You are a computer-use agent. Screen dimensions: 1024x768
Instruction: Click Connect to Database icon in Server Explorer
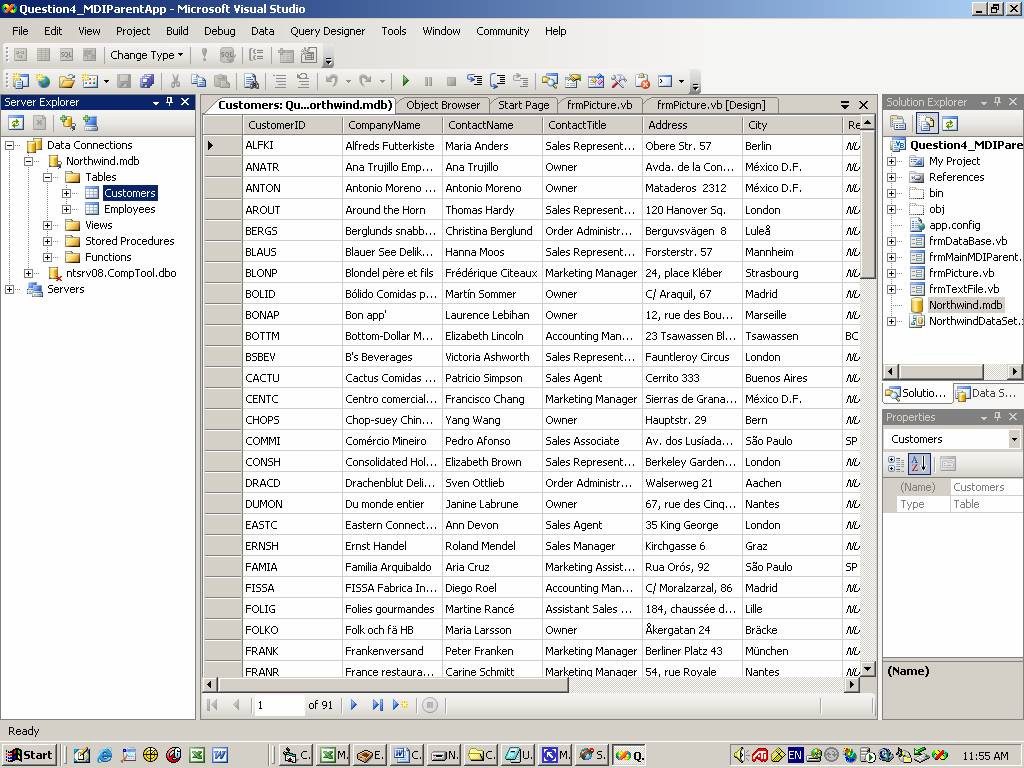(67, 123)
